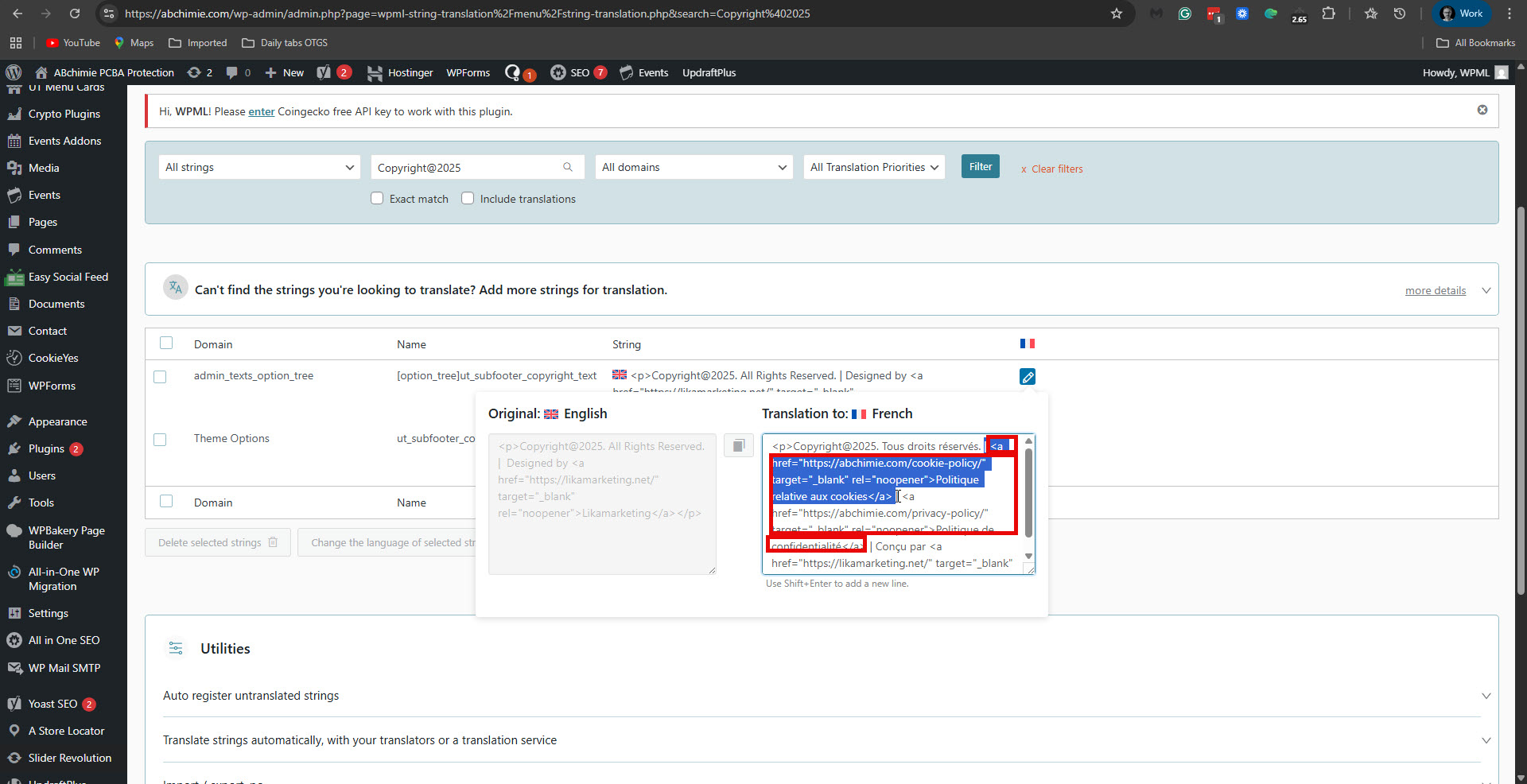Open browser Extensions puzzle icon

click(1328, 14)
